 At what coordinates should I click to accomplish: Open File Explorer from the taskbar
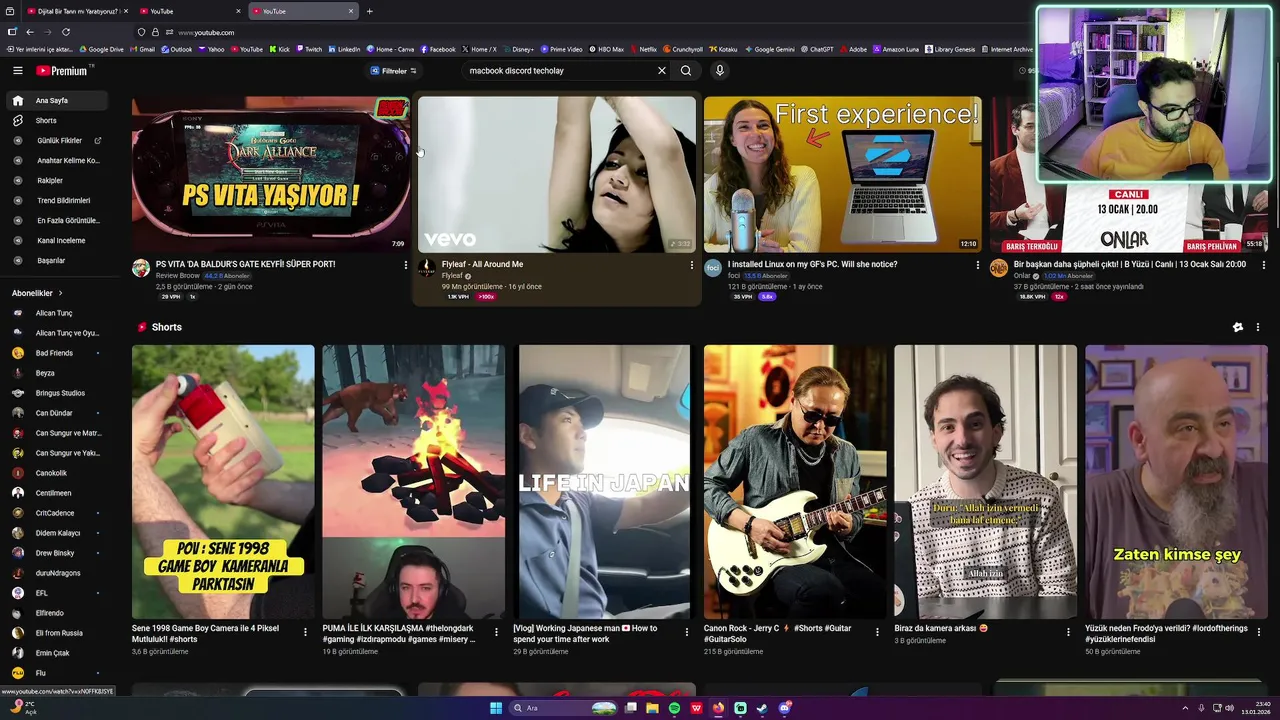coord(652,708)
